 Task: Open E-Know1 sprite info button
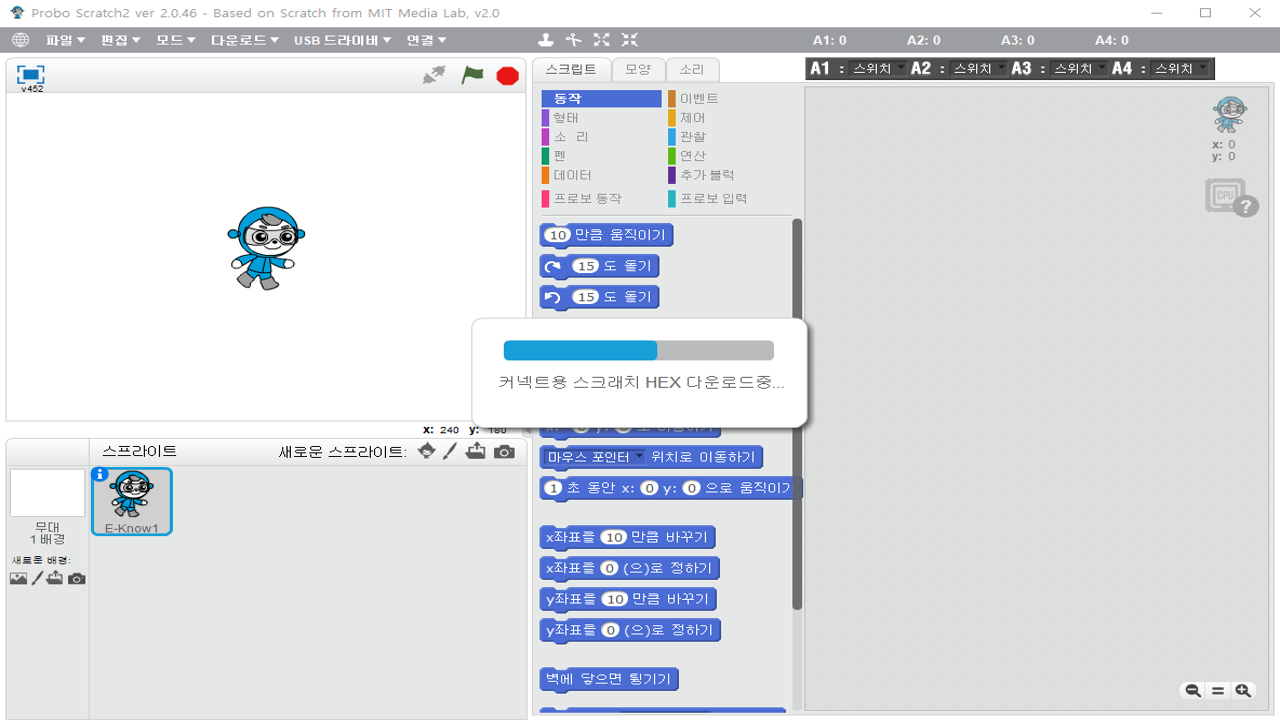click(x=99, y=475)
